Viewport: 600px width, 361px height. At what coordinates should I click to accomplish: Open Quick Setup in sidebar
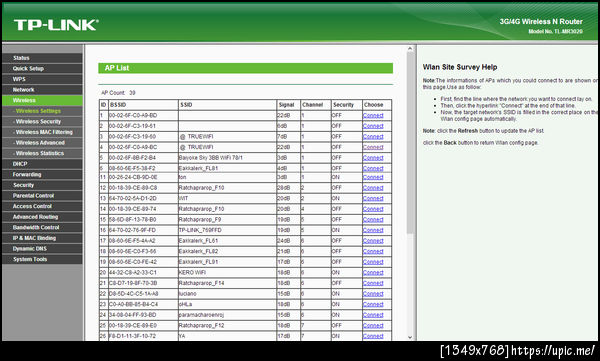(42, 69)
